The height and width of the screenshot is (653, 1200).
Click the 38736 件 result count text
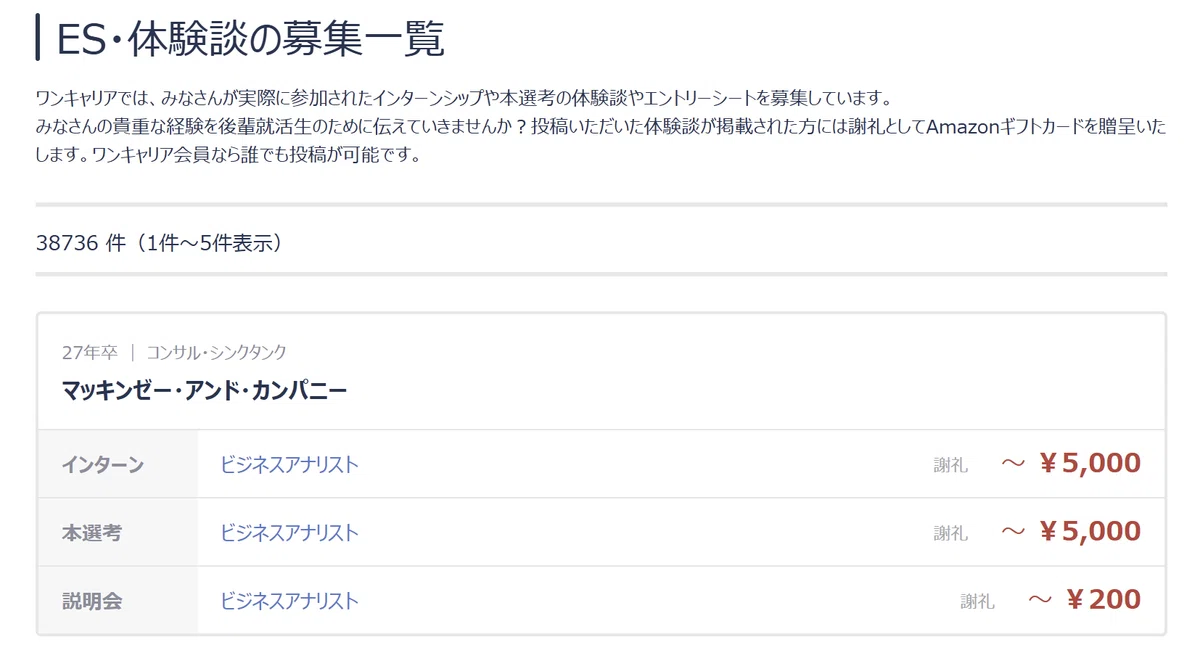click(80, 243)
